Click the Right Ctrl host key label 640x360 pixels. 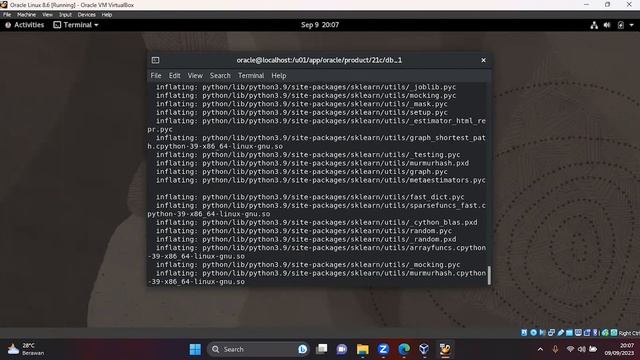(x=629, y=333)
